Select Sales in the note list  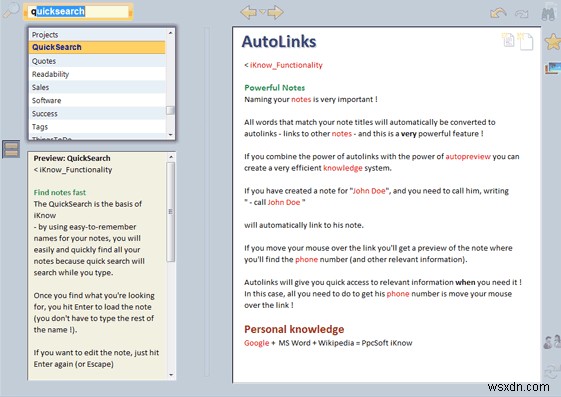97,87
